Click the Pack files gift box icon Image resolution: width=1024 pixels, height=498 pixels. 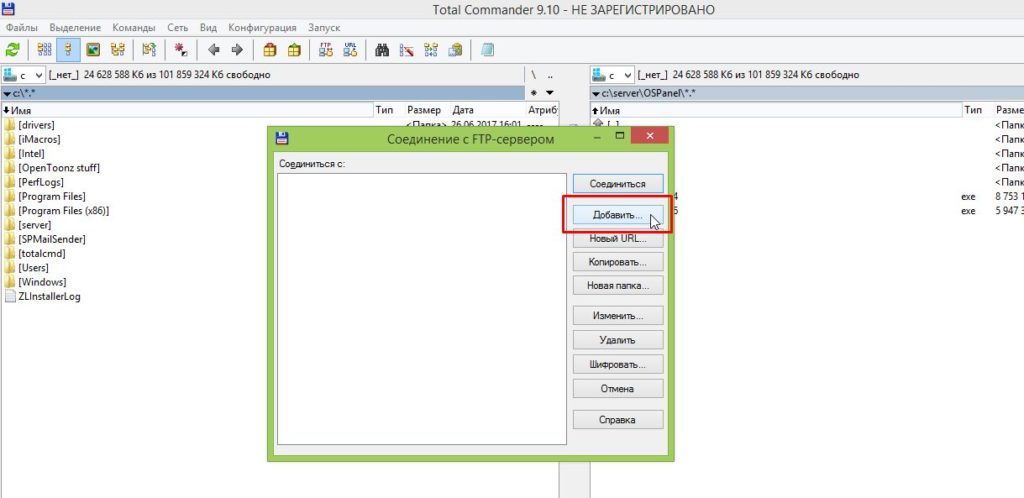(270, 48)
